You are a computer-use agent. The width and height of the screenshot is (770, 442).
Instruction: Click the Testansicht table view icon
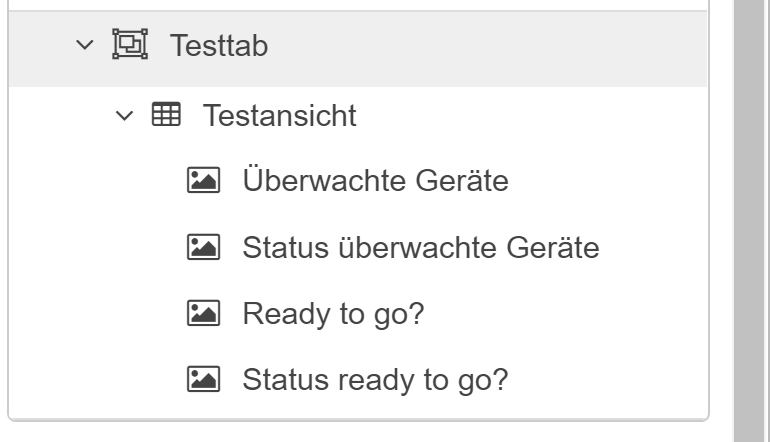(x=163, y=115)
